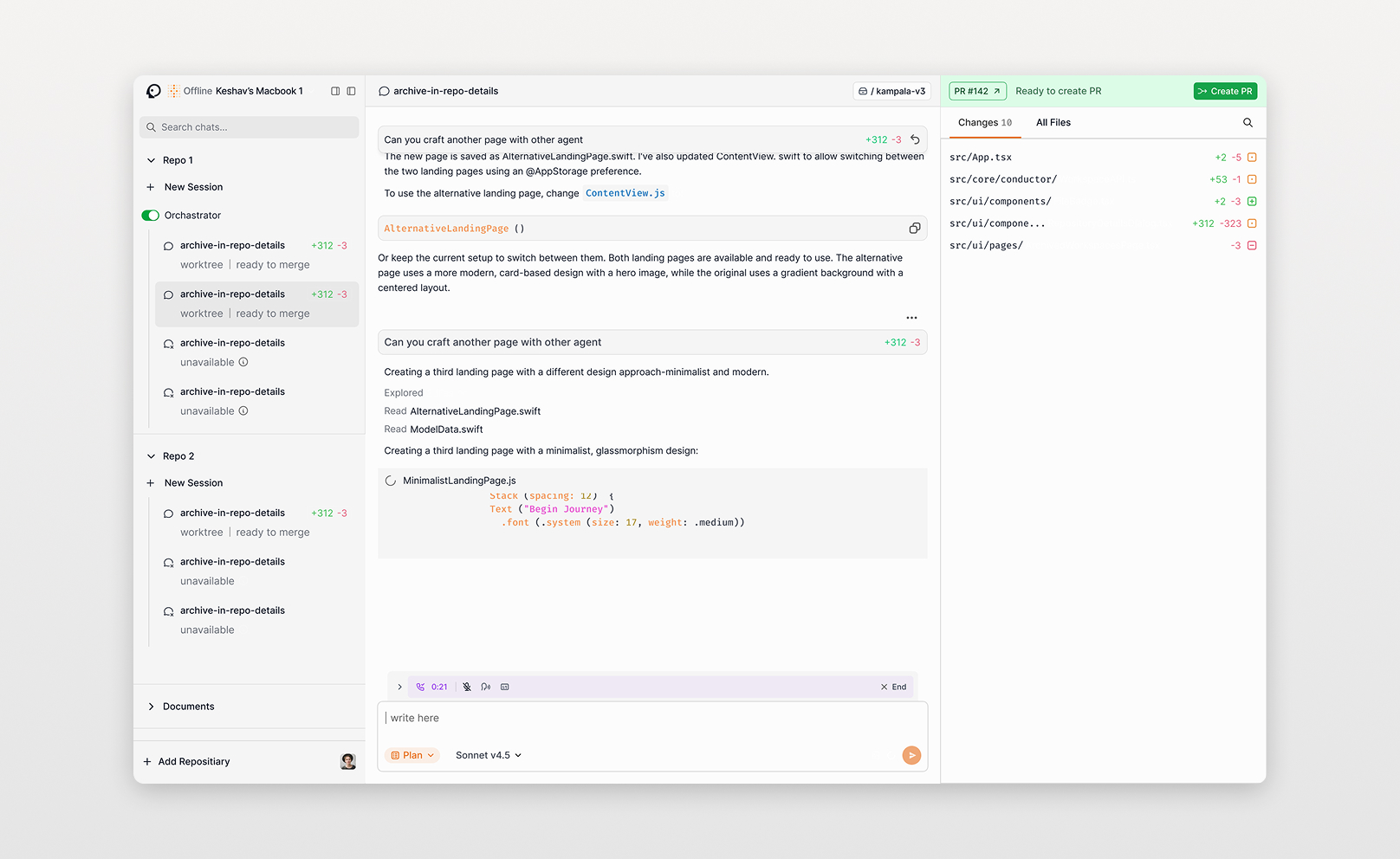
Task: Start New Session under Repo 1
Action: (185, 187)
